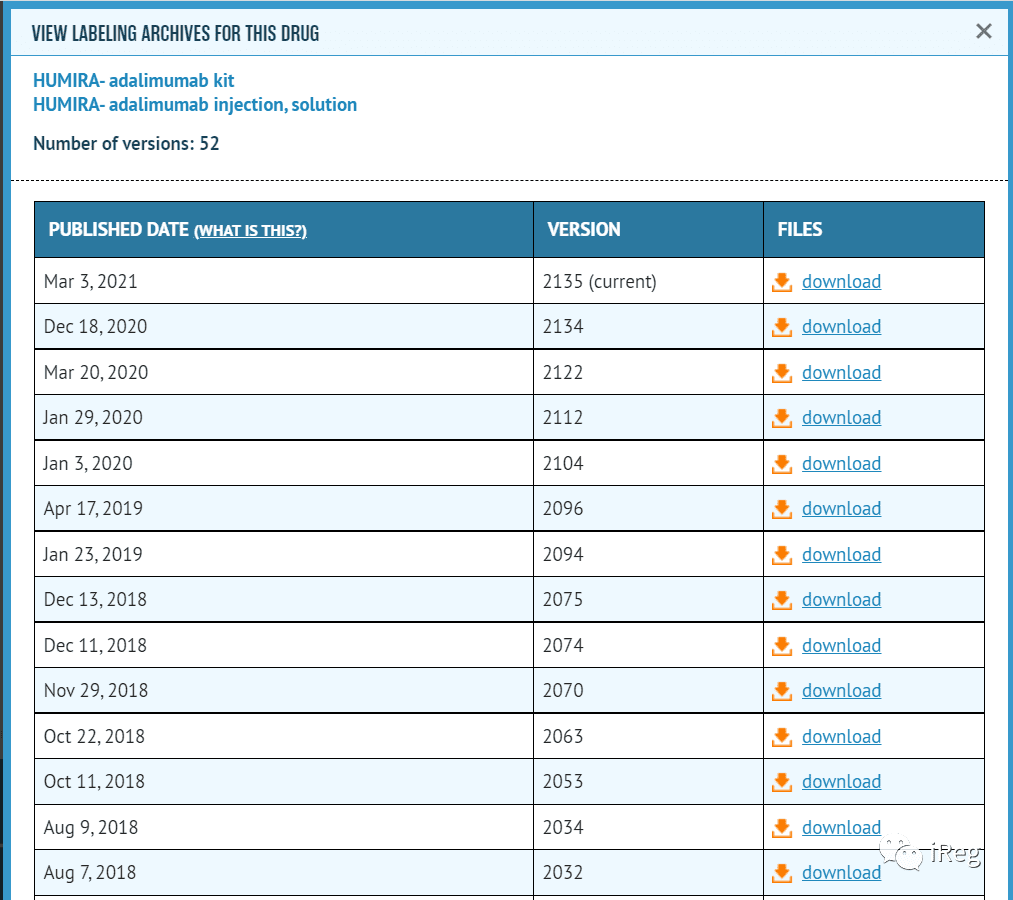Close the labeling archives dialog
1013x900 pixels.
click(x=983, y=31)
